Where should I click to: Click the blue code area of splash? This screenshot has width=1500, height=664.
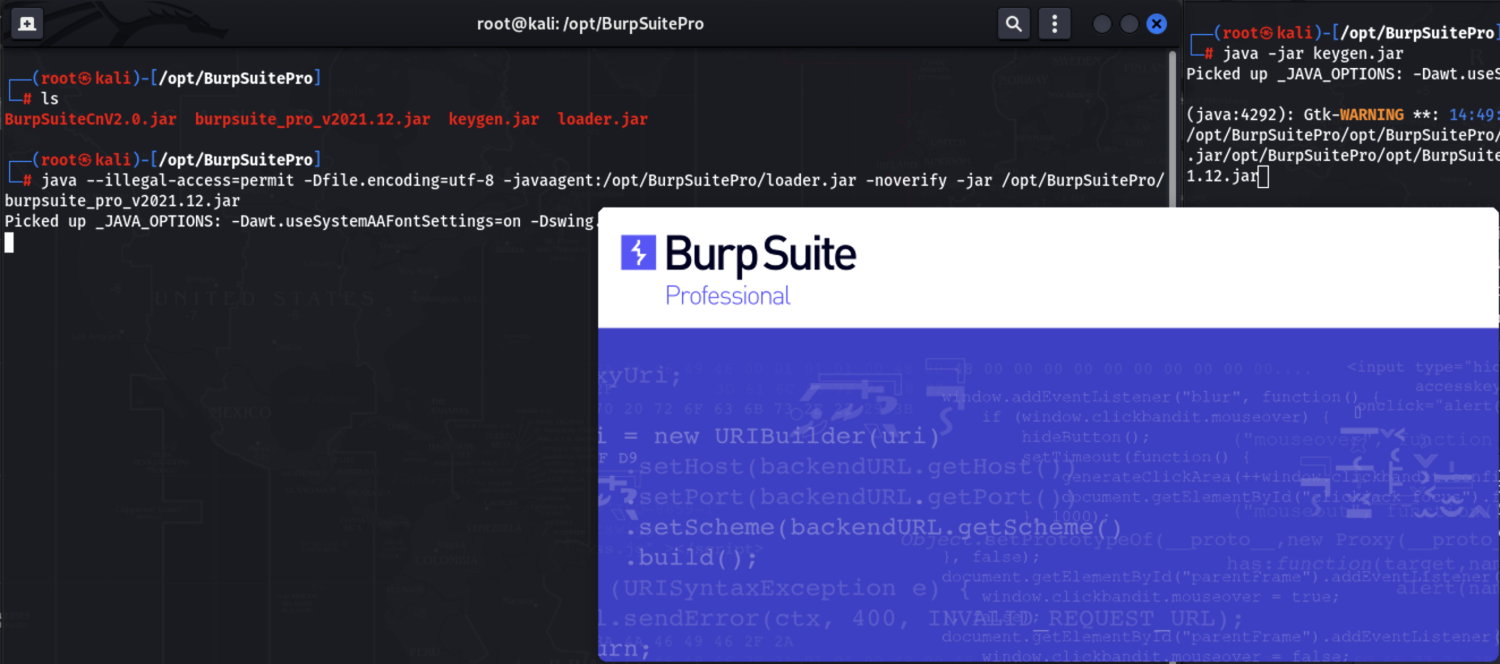pyautogui.click(x=1000, y=500)
